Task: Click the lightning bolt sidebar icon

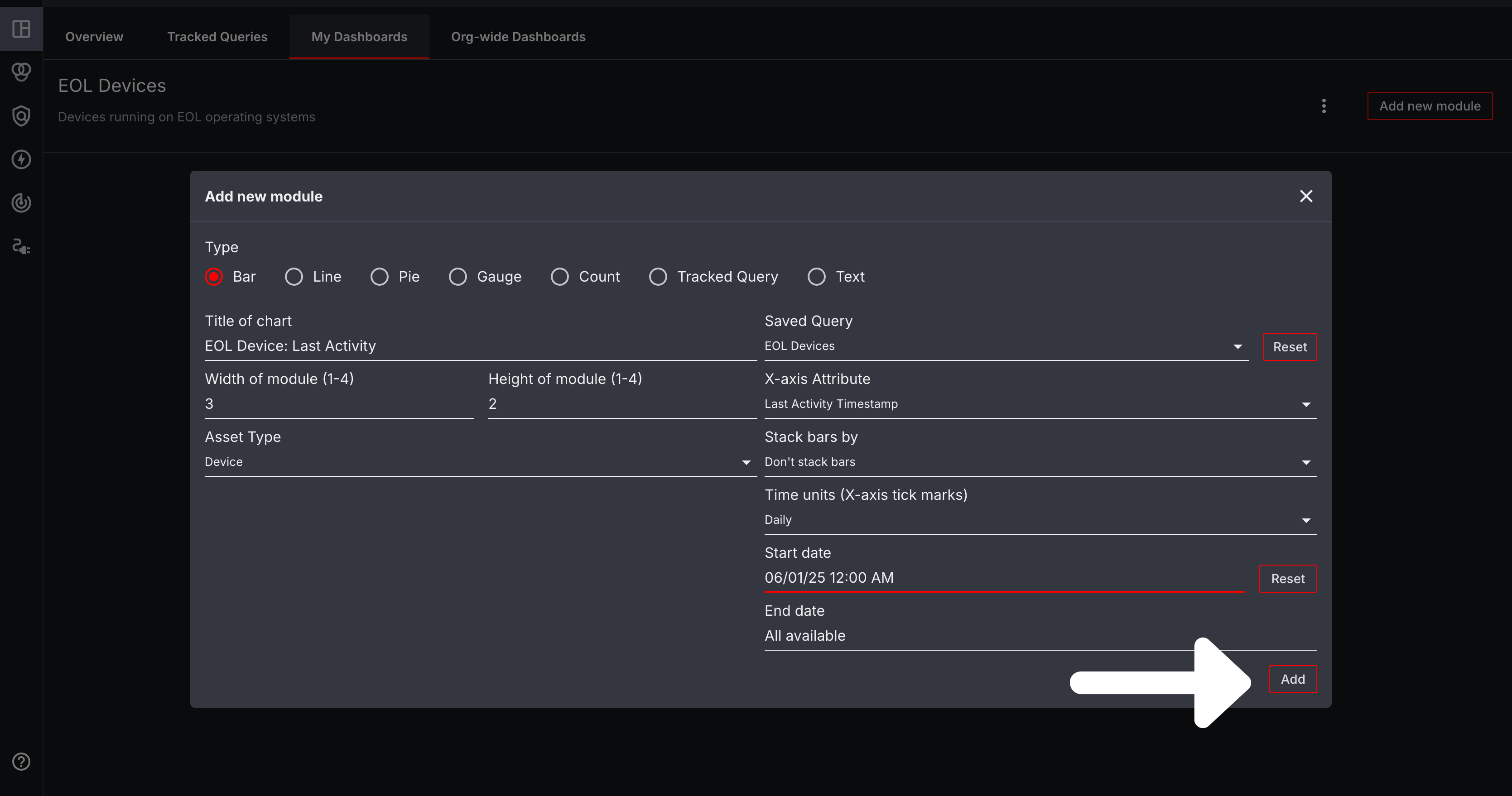Action: (x=21, y=159)
